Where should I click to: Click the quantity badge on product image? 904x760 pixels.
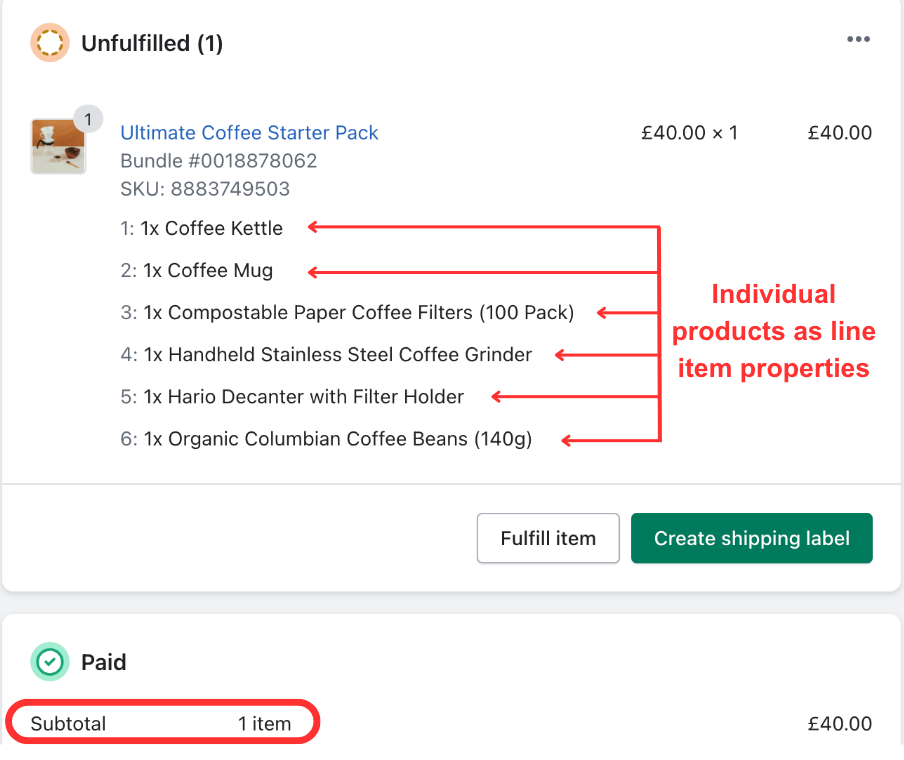[x=88, y=119]
